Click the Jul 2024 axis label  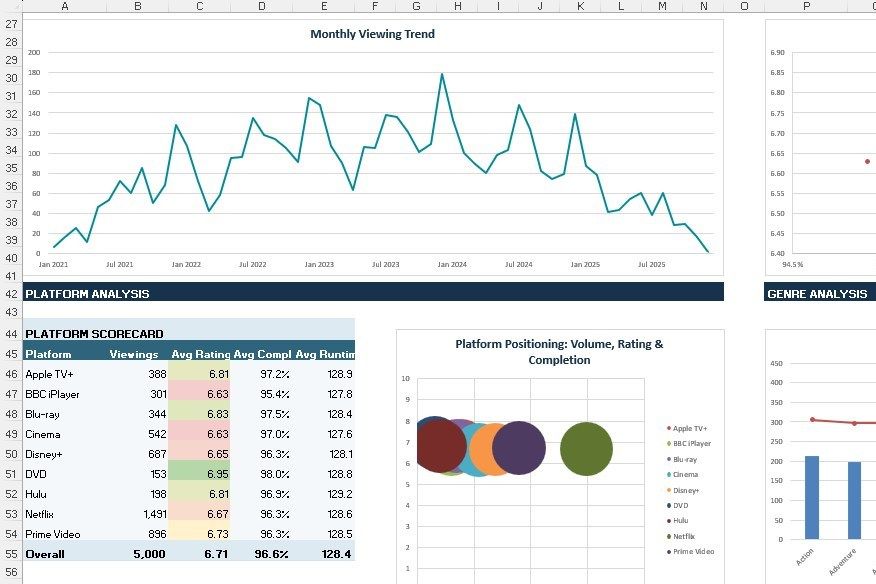518,264
